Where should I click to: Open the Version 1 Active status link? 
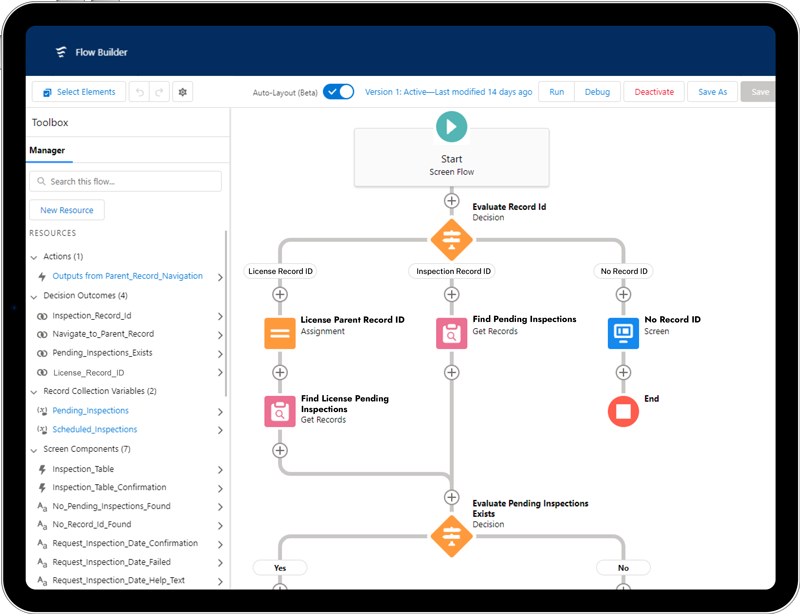pyautogui.click(x=448, y=92)
